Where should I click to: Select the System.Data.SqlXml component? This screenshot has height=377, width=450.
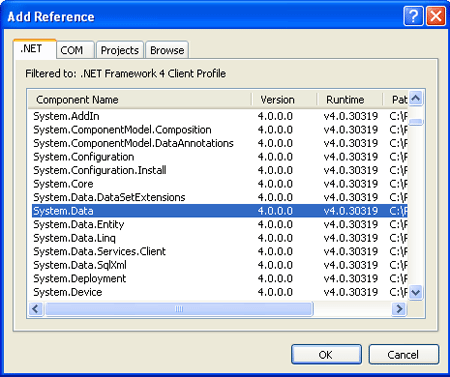point(220,265)
